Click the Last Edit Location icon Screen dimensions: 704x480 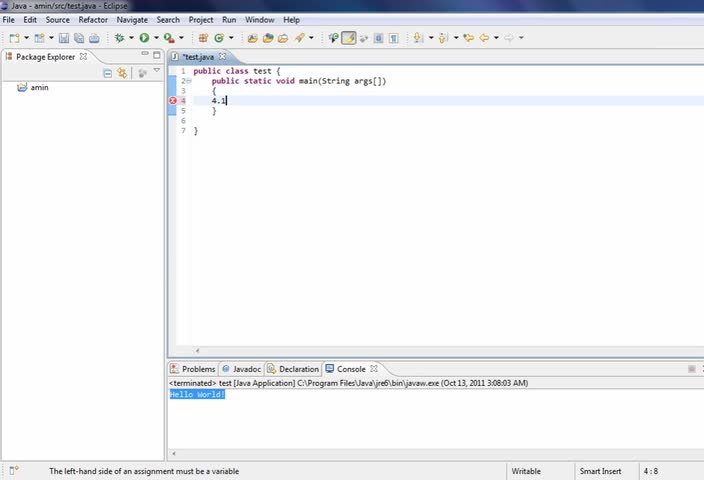point(469,38)
